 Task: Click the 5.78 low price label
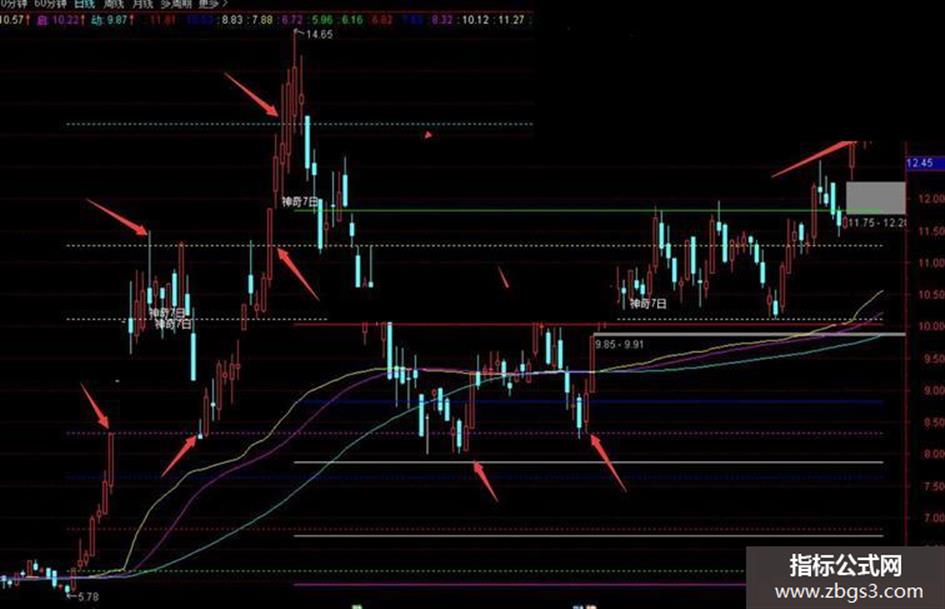(88, 596)
